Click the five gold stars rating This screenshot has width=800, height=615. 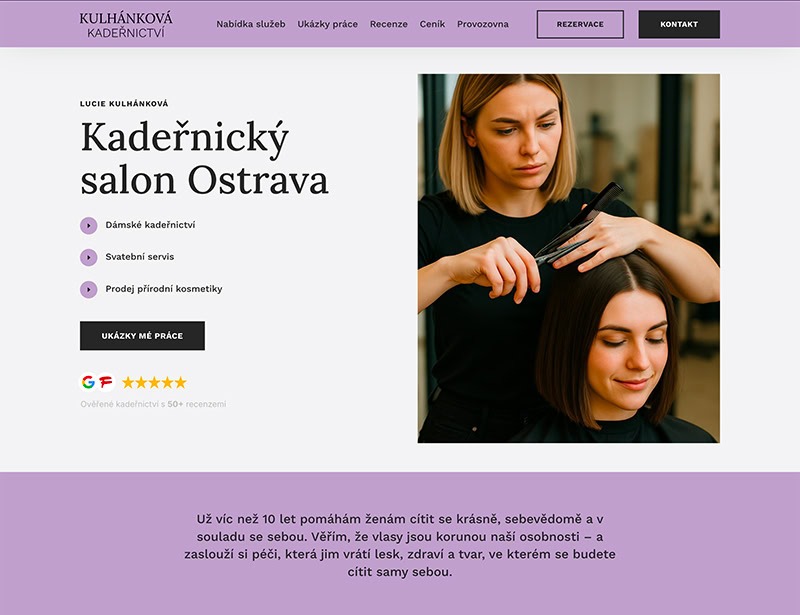click(x=154, y=382)
